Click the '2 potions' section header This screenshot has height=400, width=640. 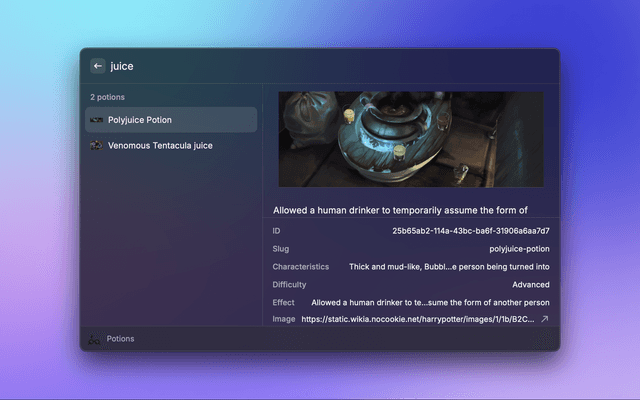[x=106, y=98]
